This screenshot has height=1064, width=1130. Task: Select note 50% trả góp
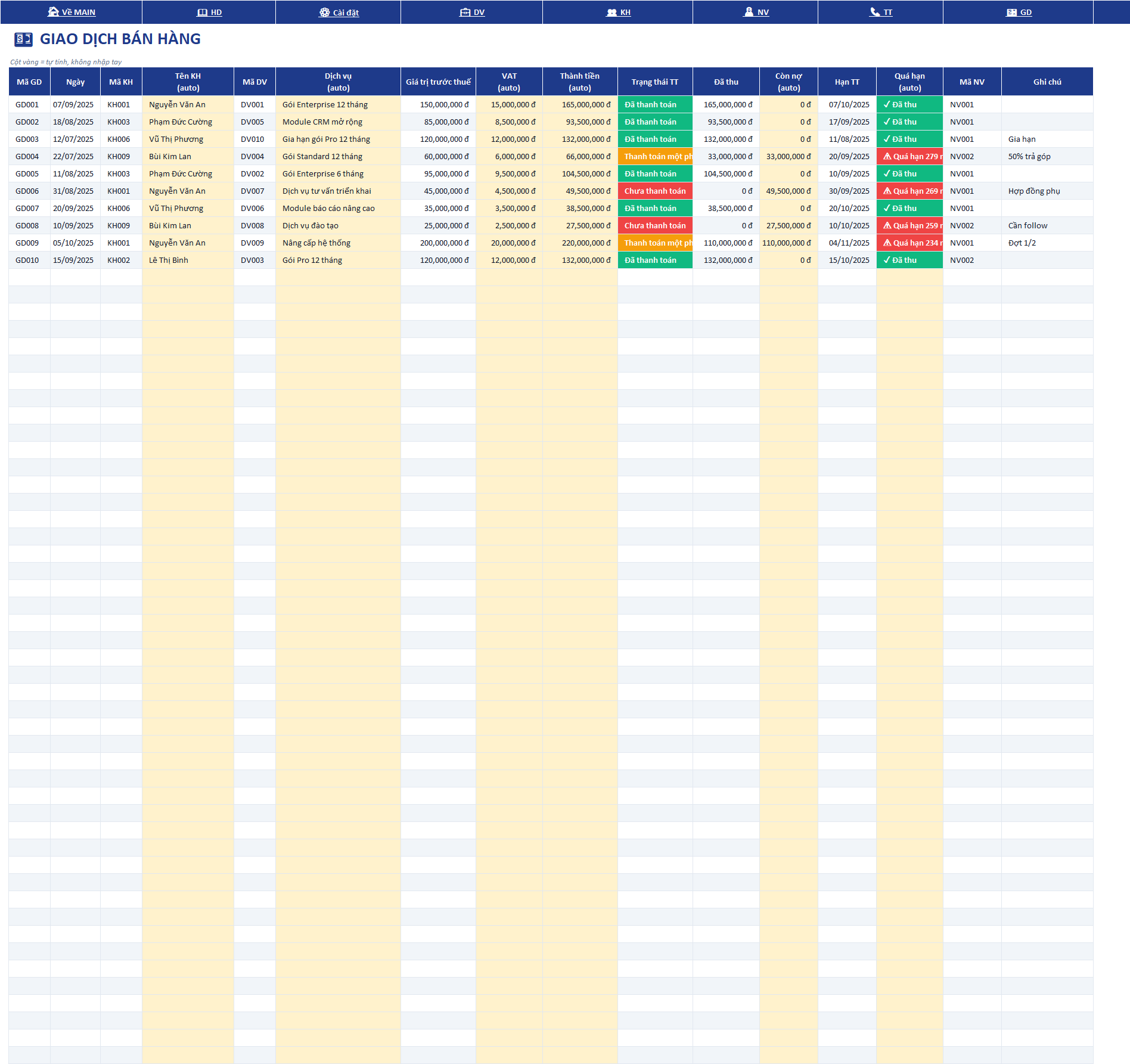[1047, 156]
